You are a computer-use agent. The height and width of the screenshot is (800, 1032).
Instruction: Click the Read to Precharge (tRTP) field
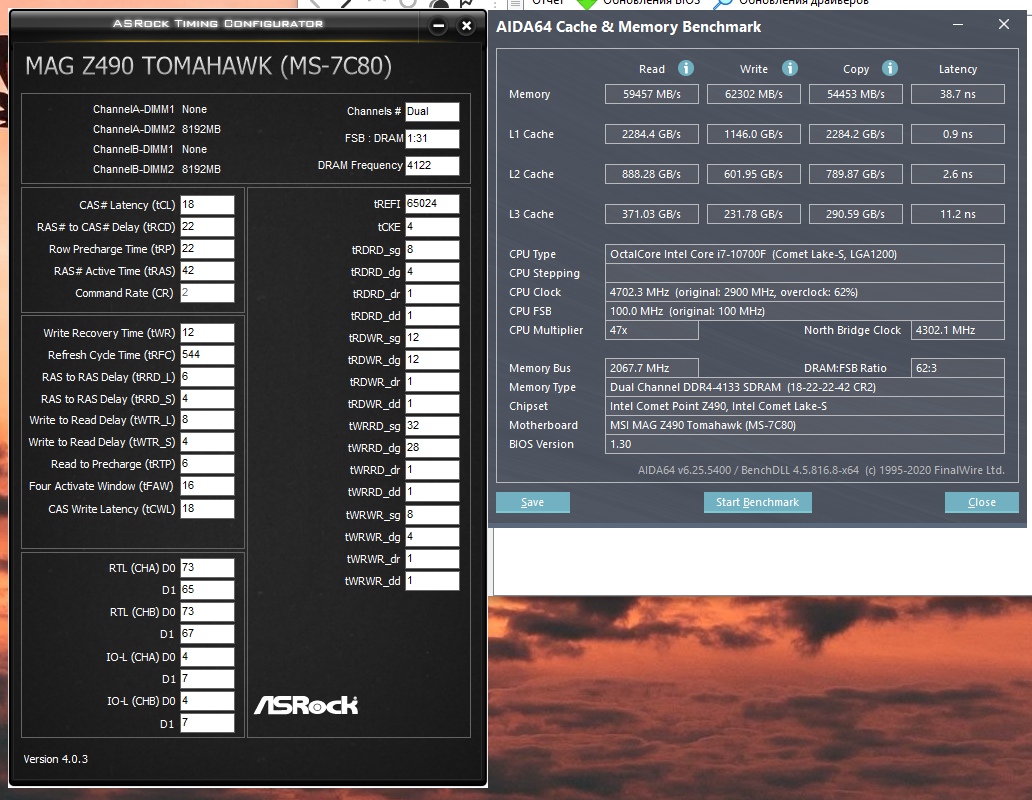pos(207,464)
